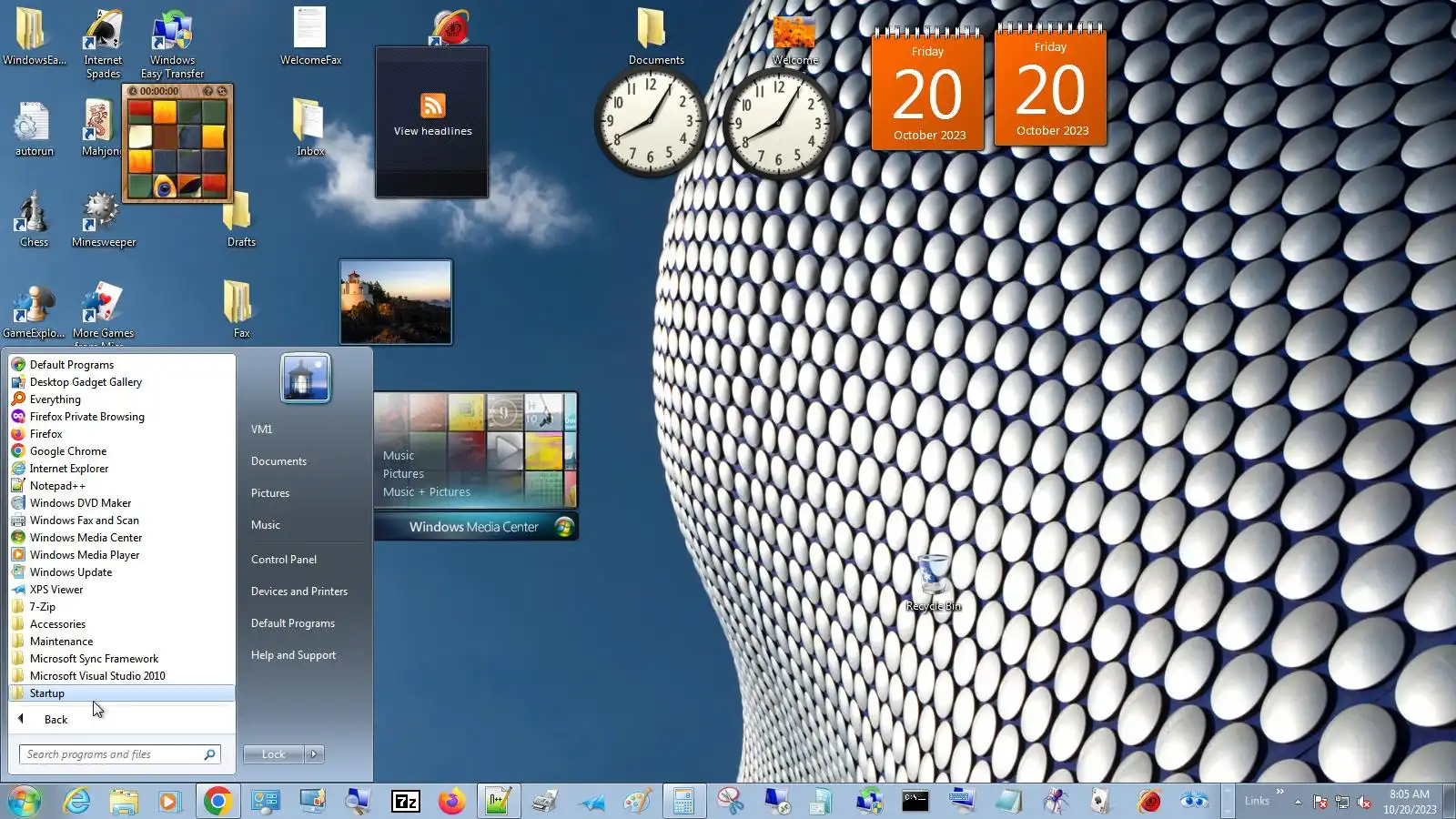Image resolution: width=1456 pixels, height=819 pixels.
Task: Launch Desktop Gadget Gallery
Action: click(x=122, y=382)
